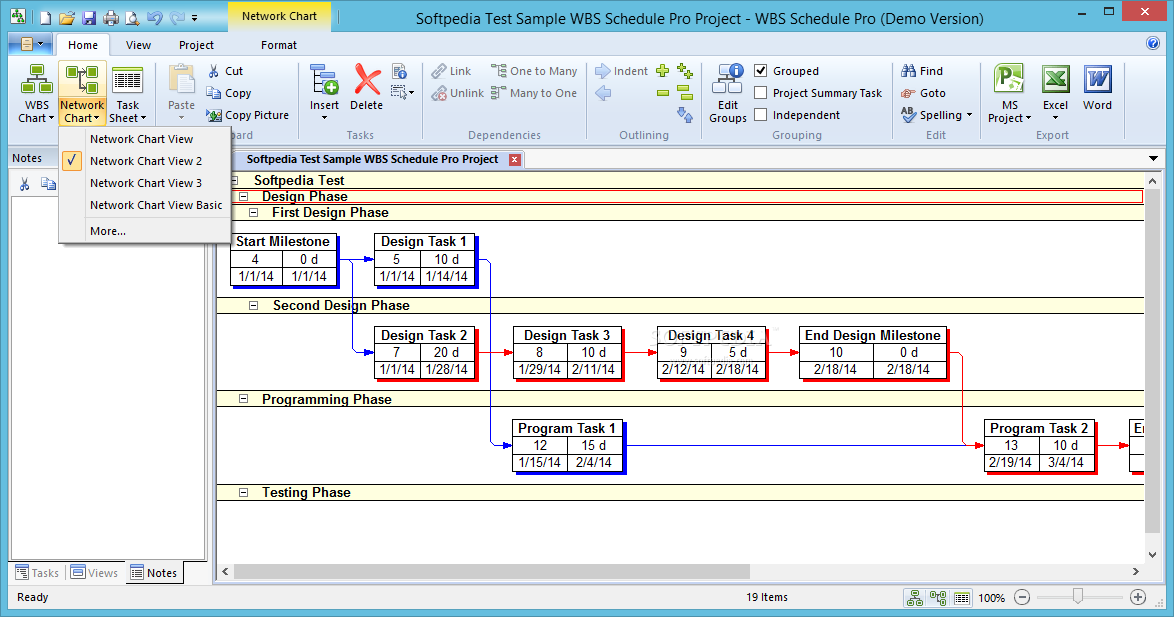This screenshot has width=1174, height=617.
Task: Open the Edit Groups dialog
Action: click(728, 94)
